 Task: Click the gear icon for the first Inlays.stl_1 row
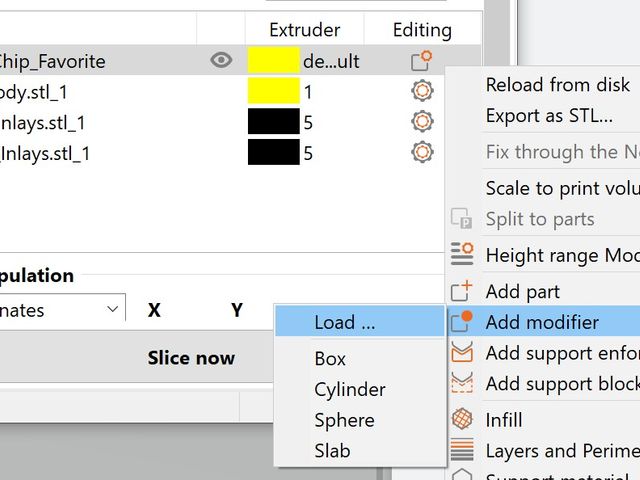(x=422, y=123)
